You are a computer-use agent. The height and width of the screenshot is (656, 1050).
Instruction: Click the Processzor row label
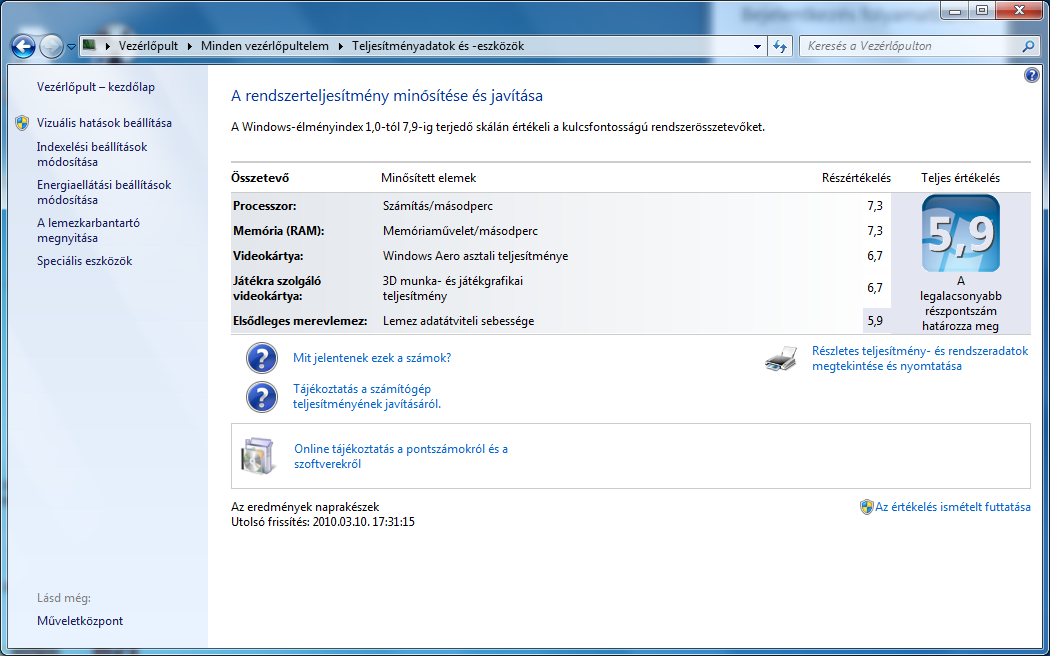tap(265, 206)
